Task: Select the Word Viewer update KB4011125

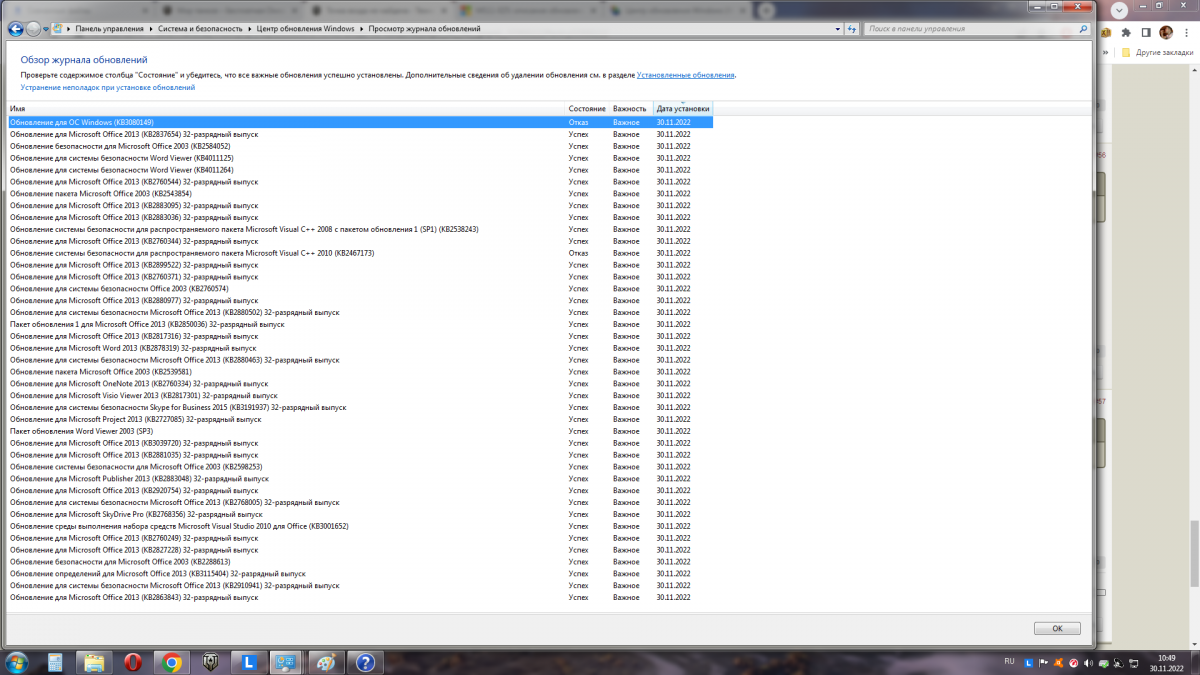Action: click(x=360, y=158)
